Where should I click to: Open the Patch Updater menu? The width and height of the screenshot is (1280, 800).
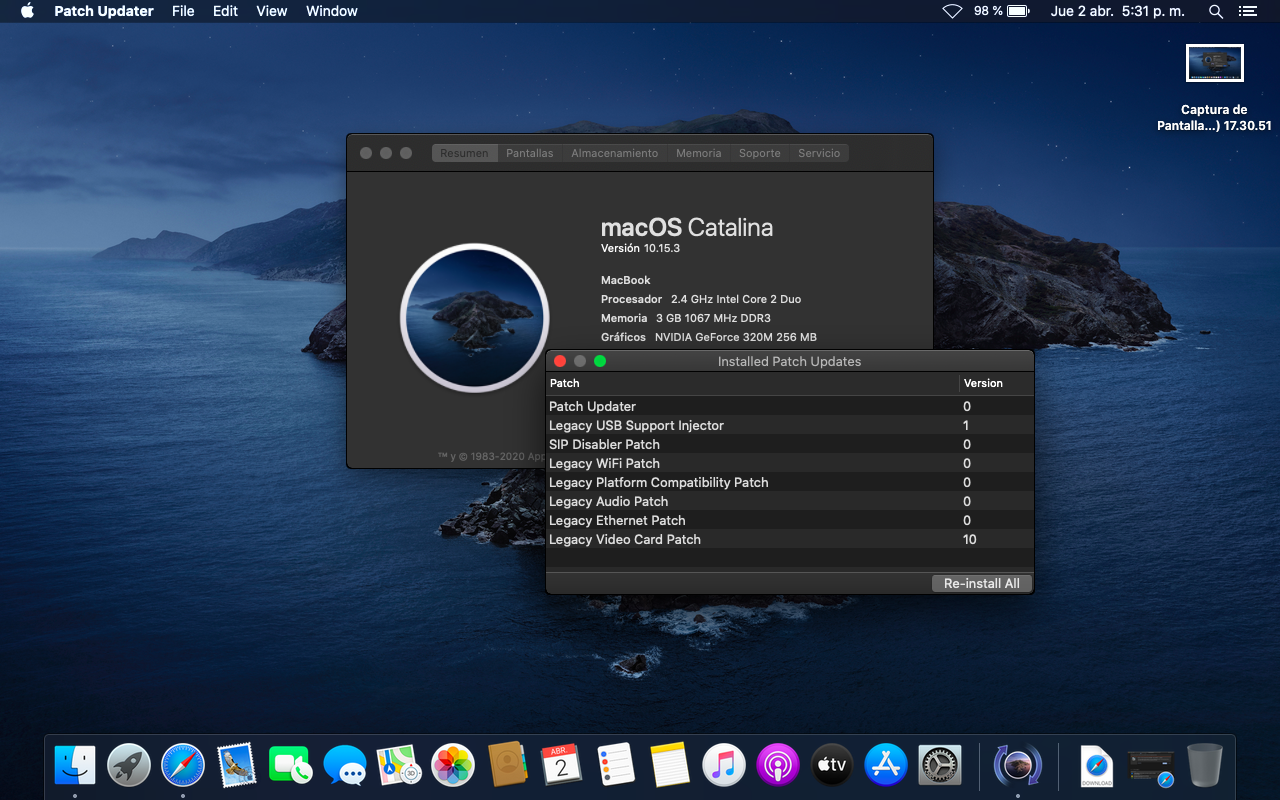[104, 11]
